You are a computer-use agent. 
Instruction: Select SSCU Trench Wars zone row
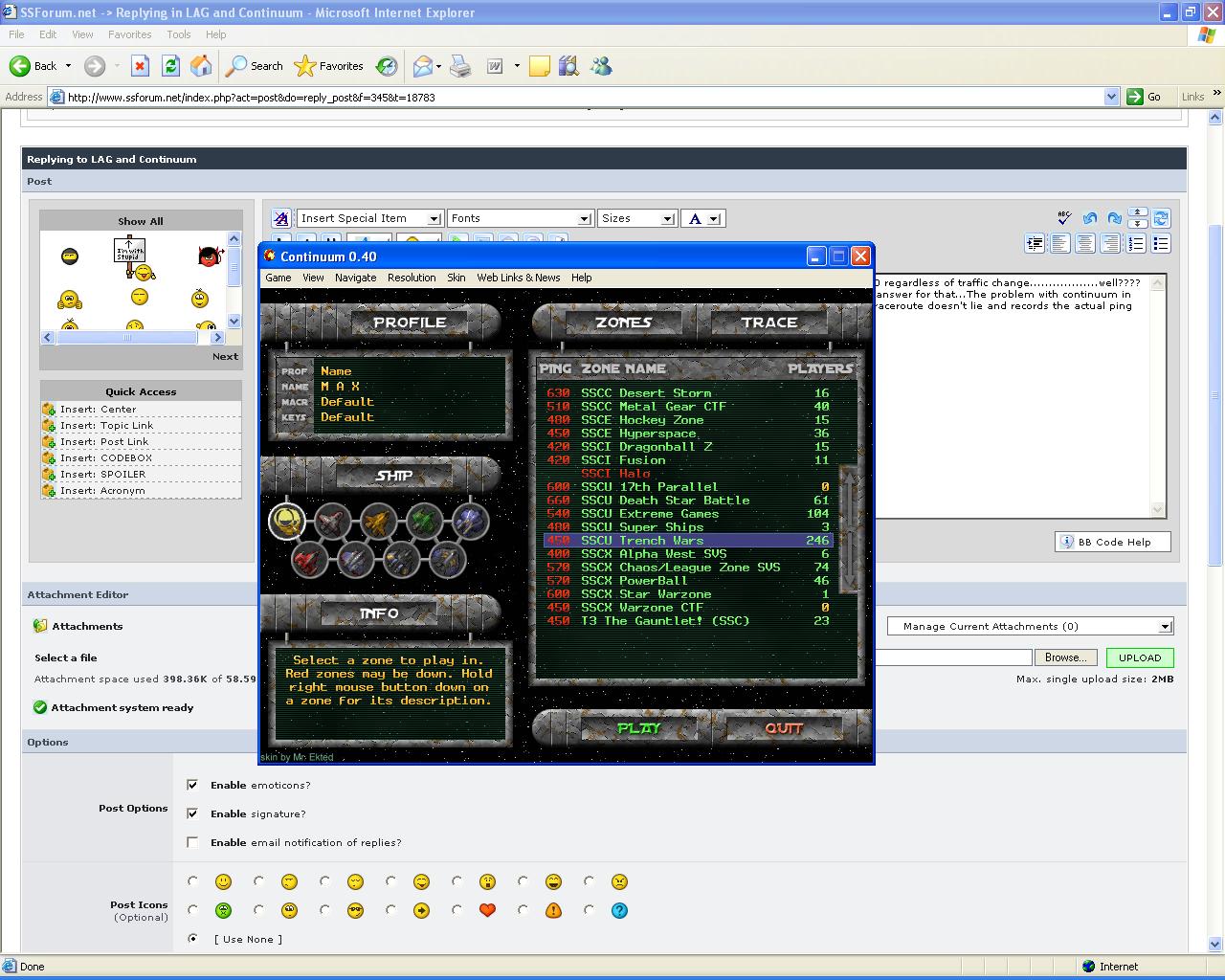pos(687,541)
